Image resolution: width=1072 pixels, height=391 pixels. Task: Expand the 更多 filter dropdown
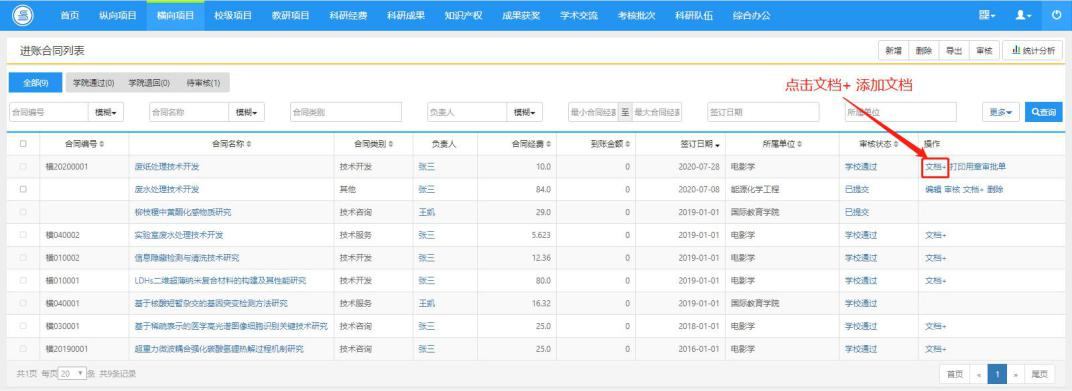click(1001, 112)
